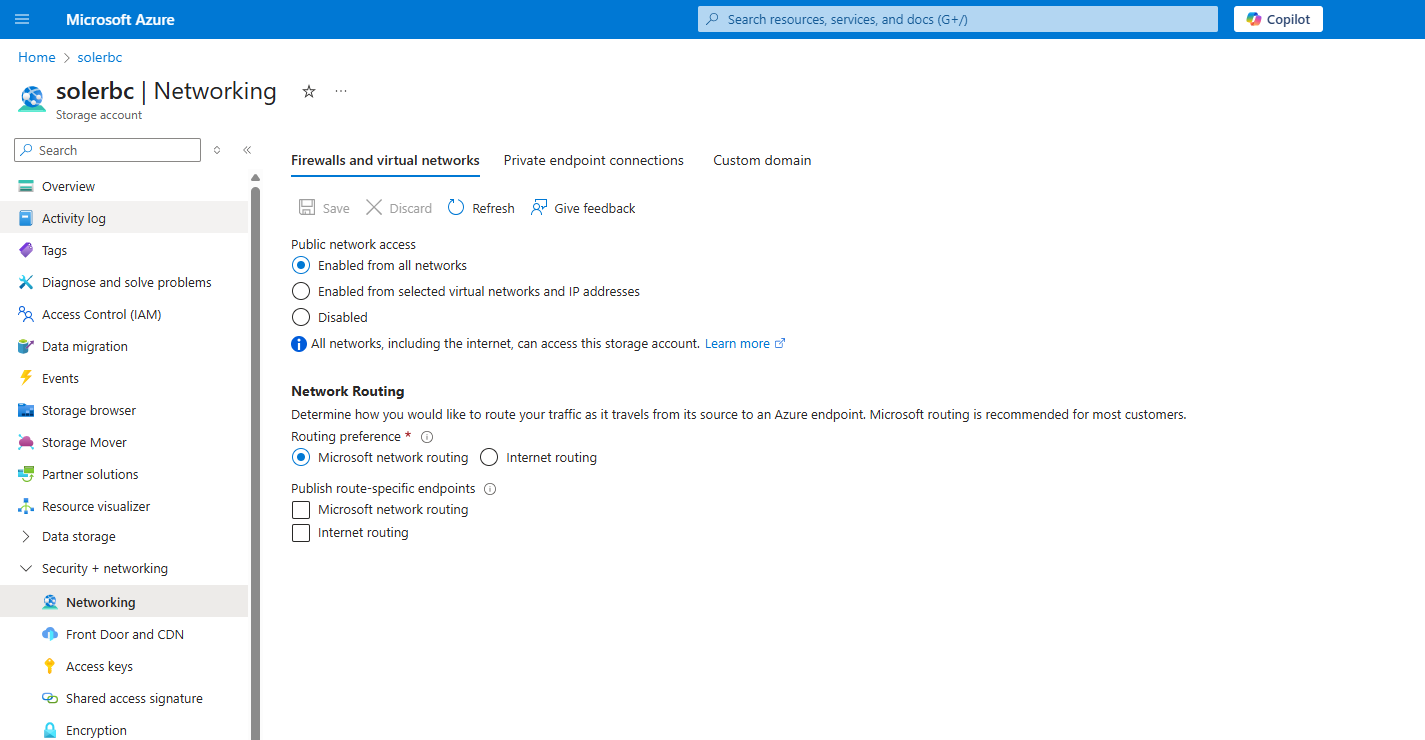This screenshot has height=740, width=1425.
Task: Click the Learn more link
Action: point(737,343)
